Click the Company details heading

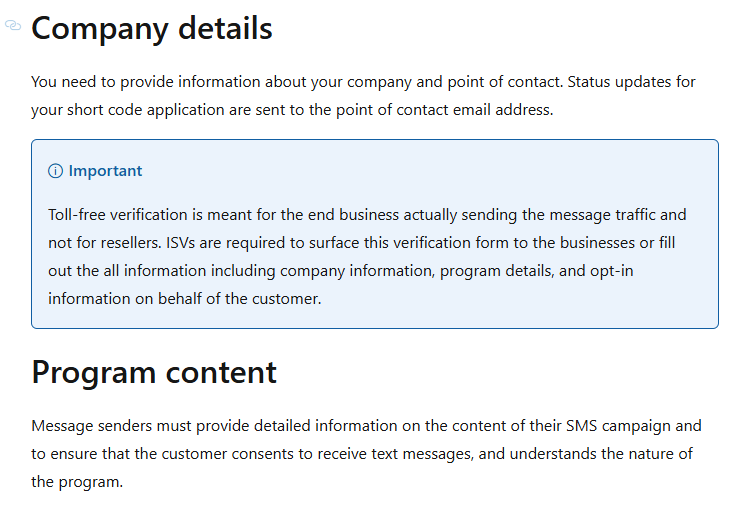152,28
